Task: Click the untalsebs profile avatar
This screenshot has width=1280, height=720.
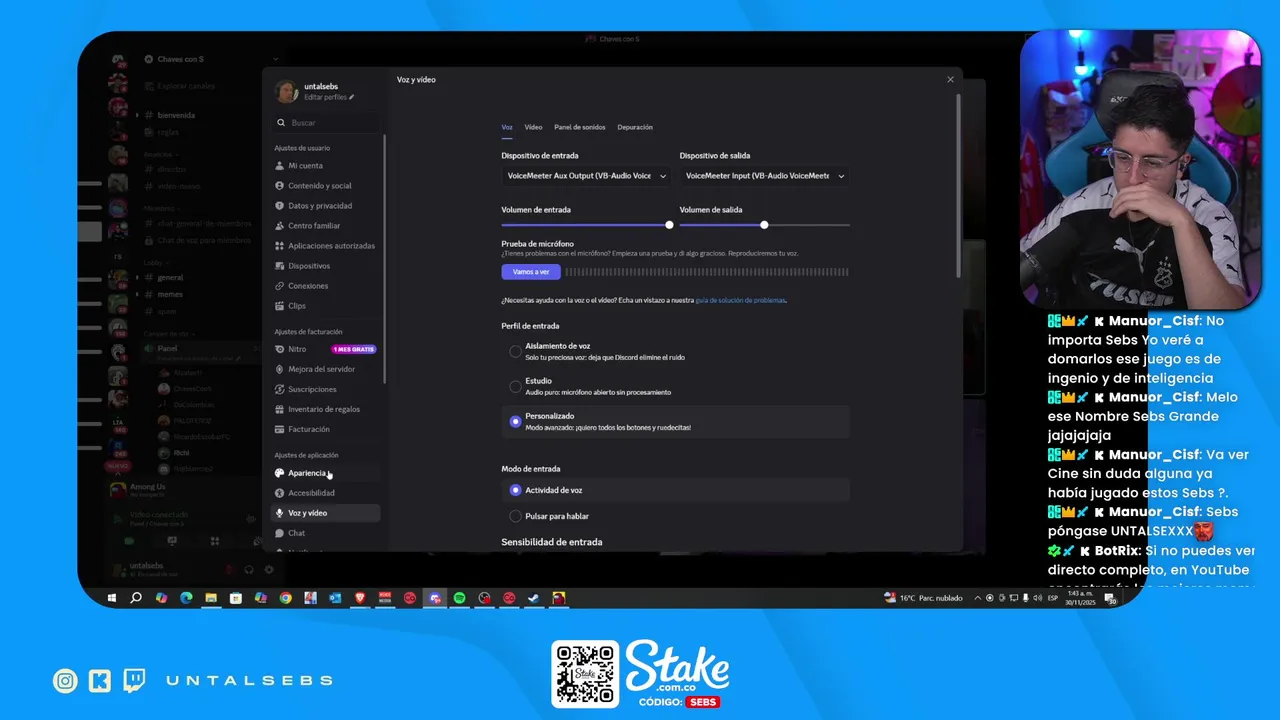Action: click(x=286, y=91)
